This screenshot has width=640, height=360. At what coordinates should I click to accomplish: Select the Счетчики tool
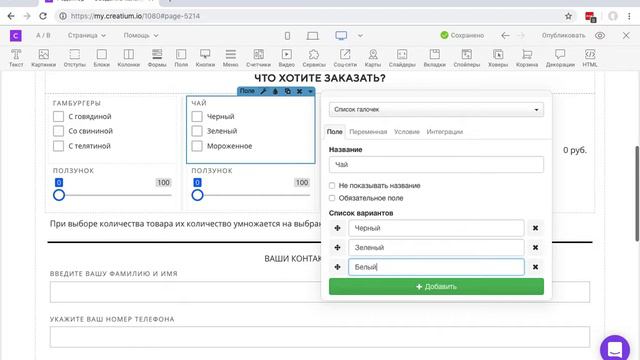[258, 58]
